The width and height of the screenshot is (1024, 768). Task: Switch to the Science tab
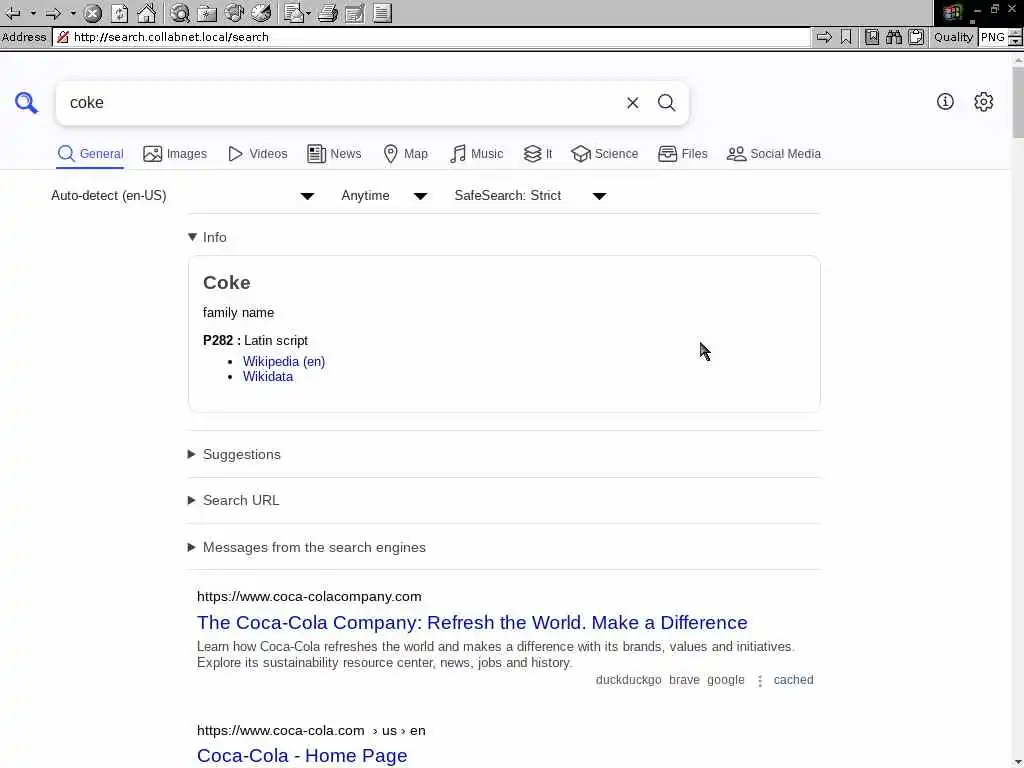[604, 153]
